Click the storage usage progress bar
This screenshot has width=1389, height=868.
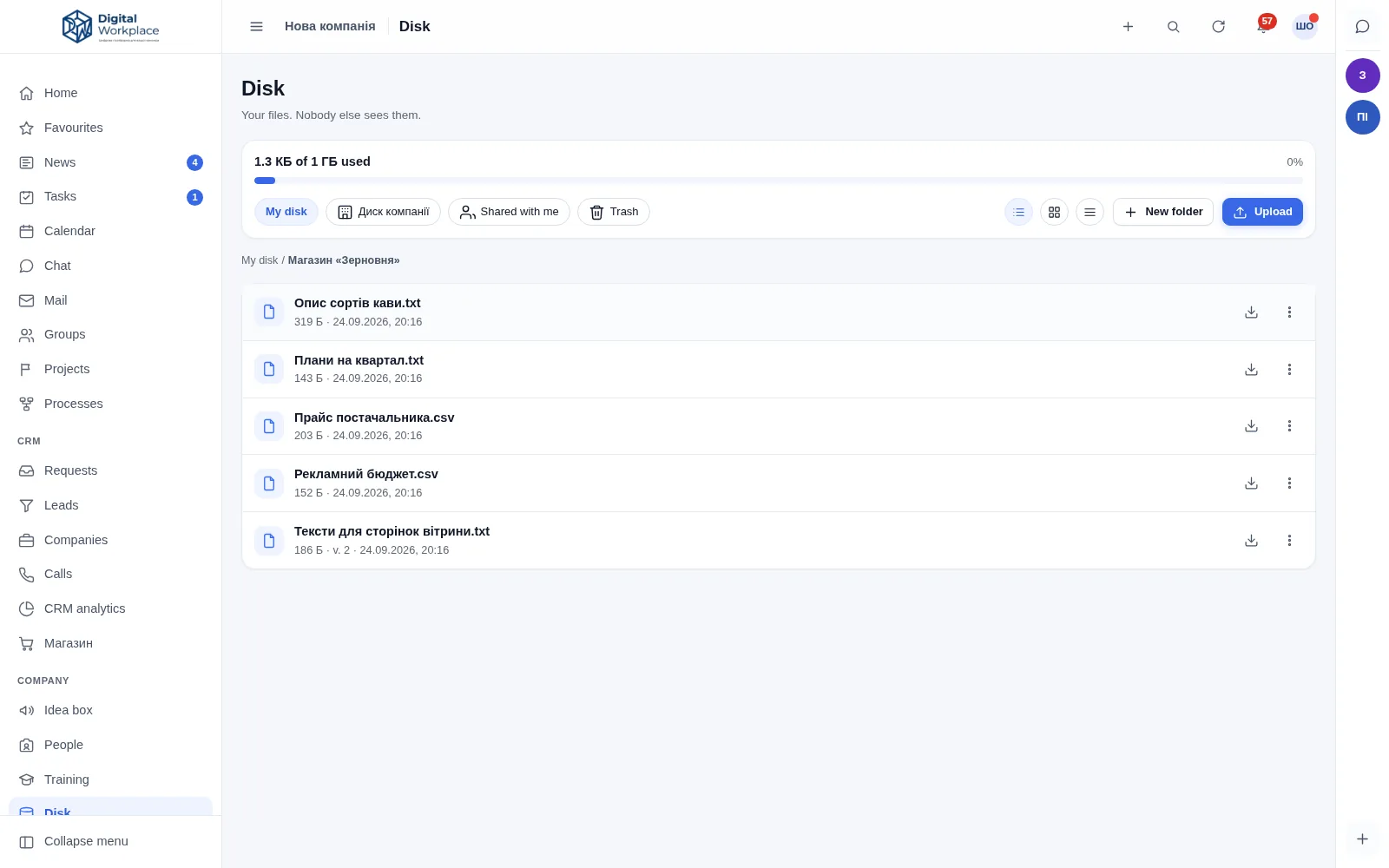(x=778, y=181)
